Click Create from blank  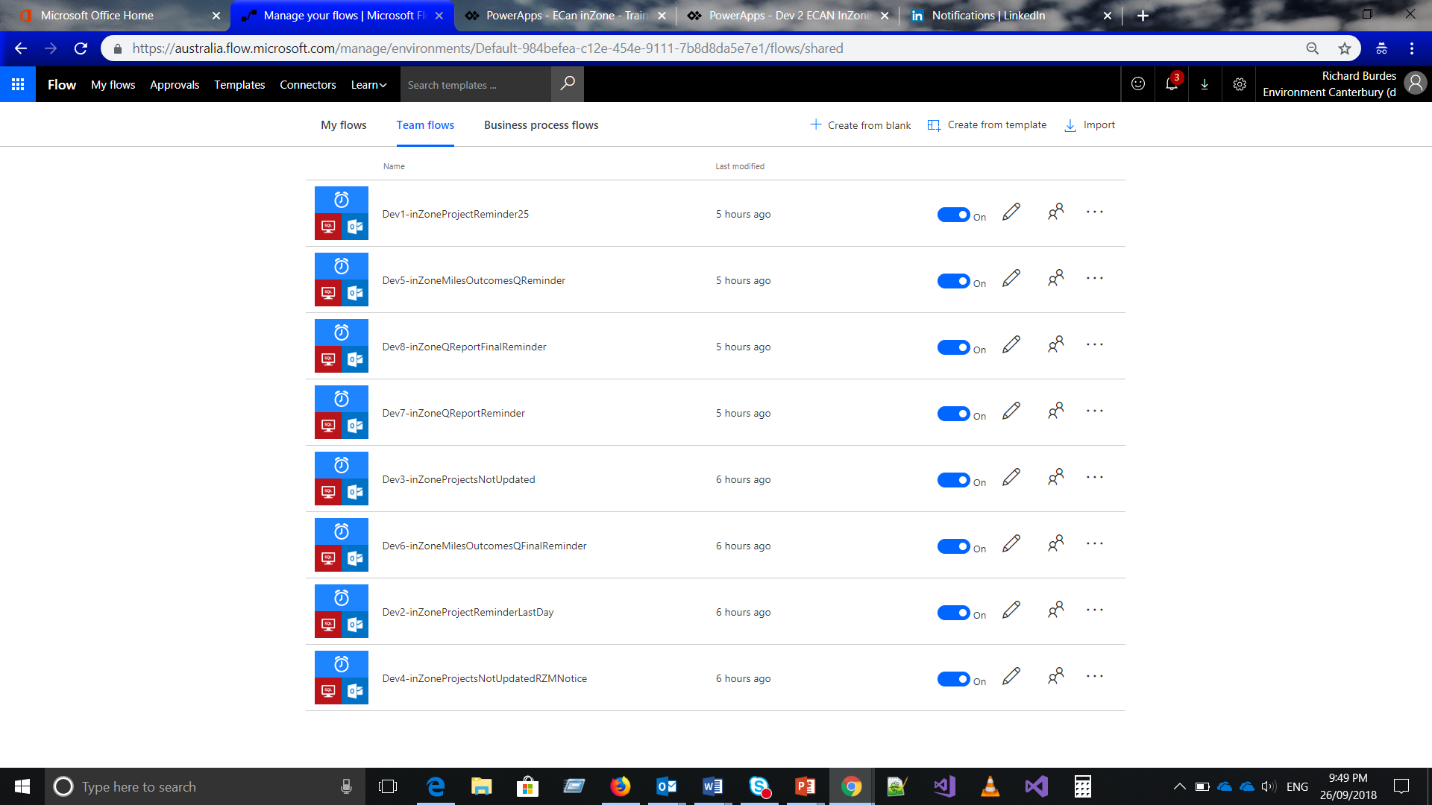(860, 124)
